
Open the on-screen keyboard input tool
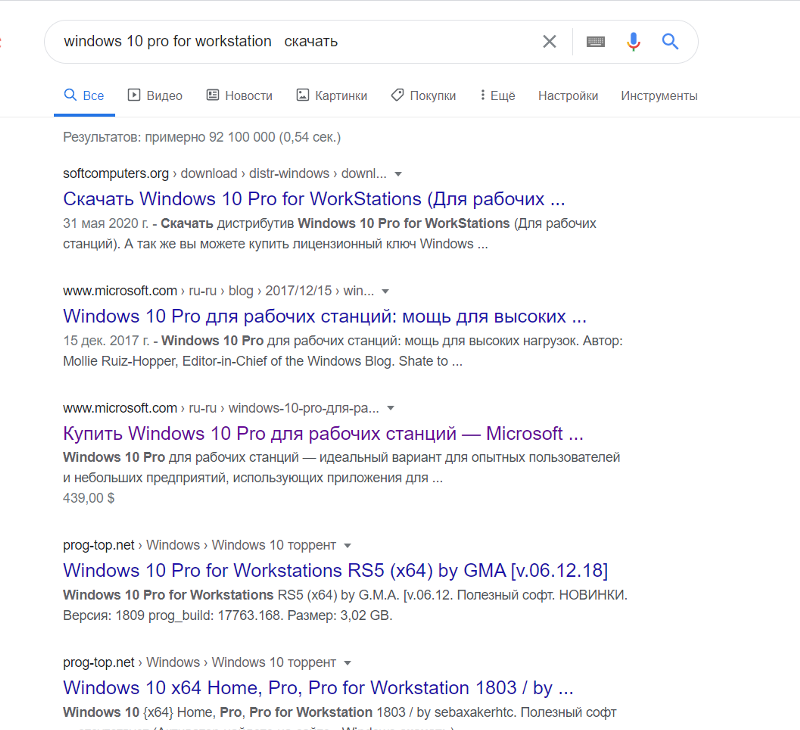[595, 41]
